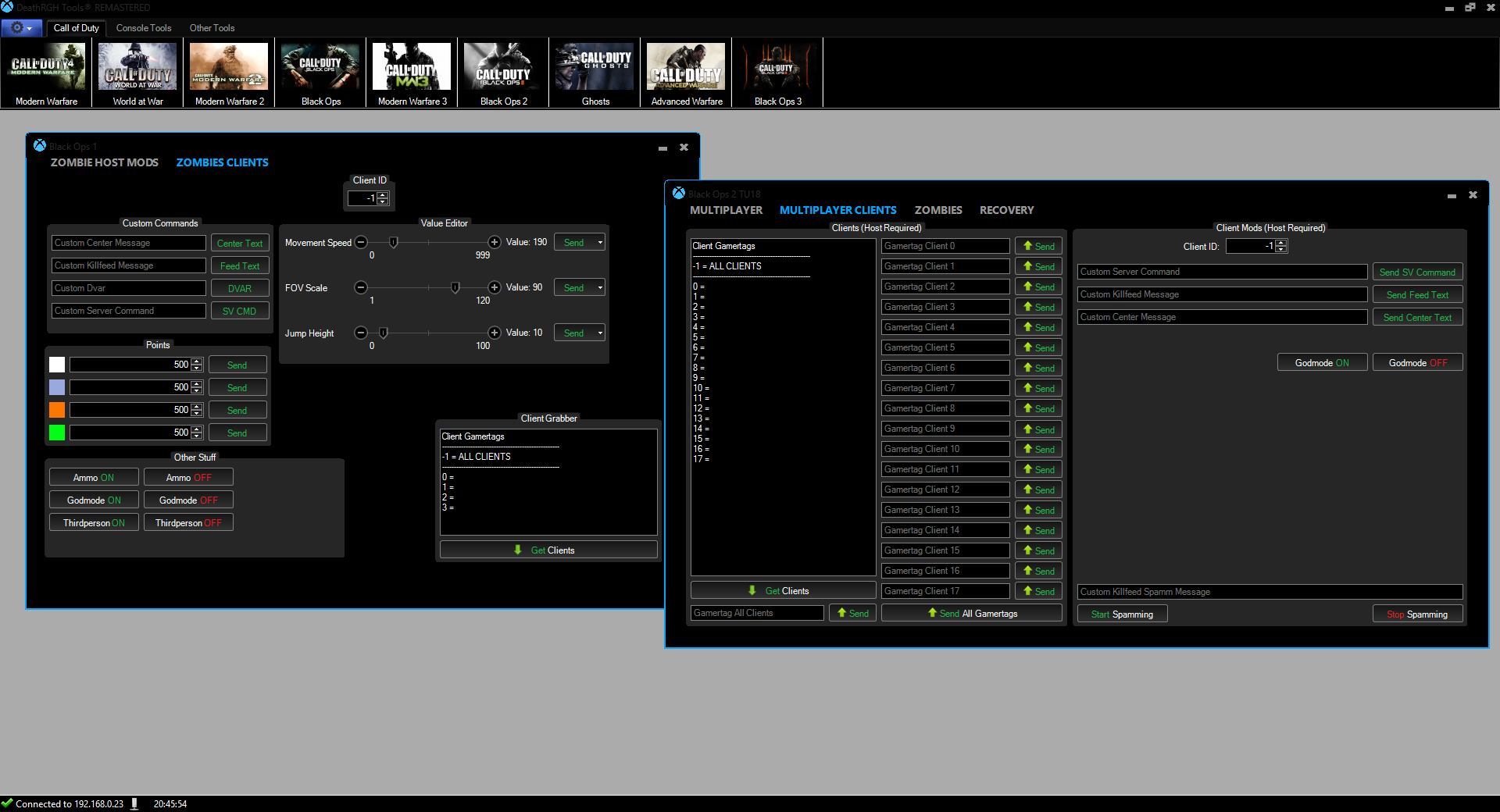The image size is (1500, 812).
Task: Click Custom Killfeed Spamm Message field
Action: [1270, 592]
